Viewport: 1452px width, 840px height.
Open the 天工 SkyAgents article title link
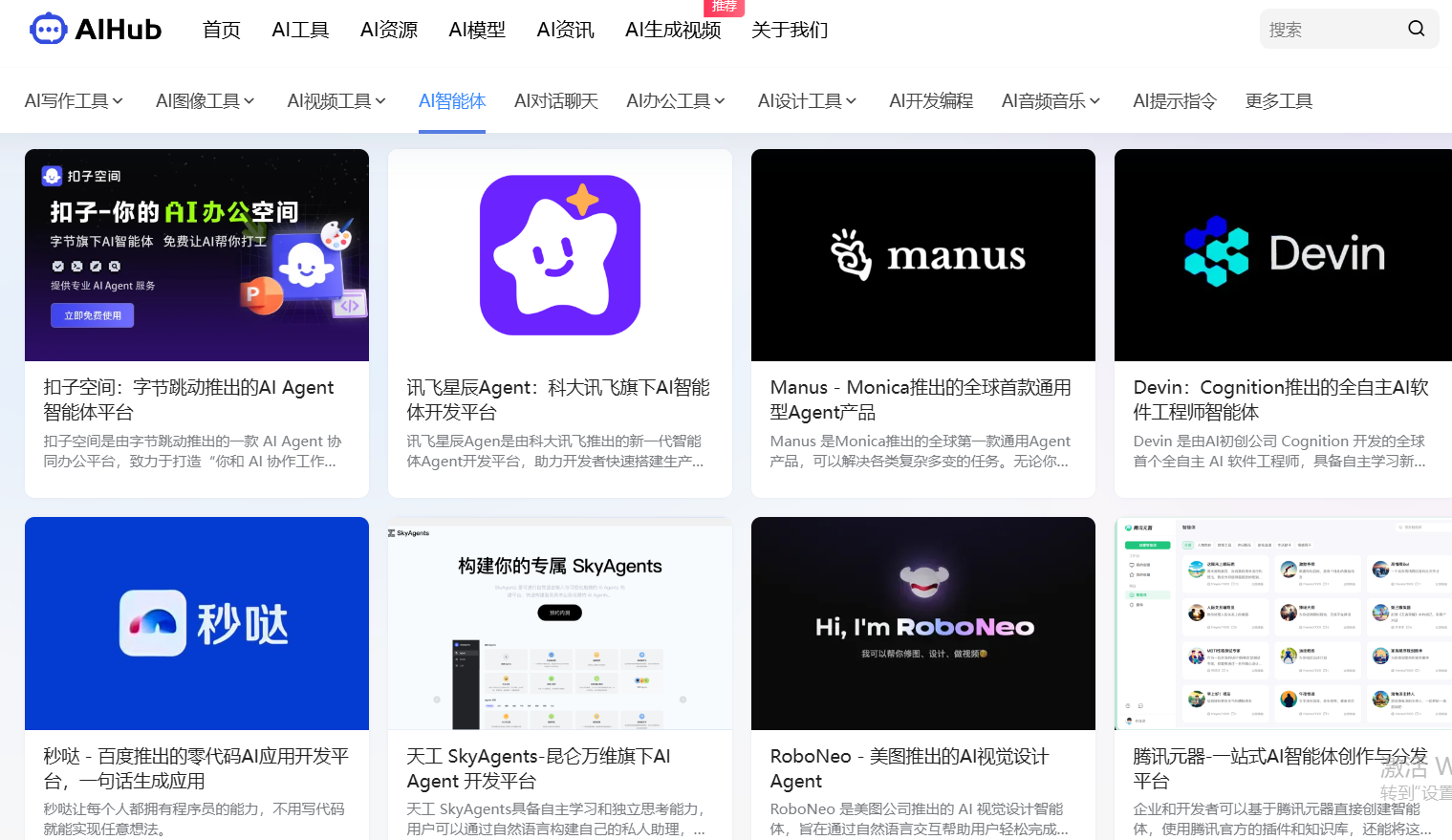coord(539,768)
